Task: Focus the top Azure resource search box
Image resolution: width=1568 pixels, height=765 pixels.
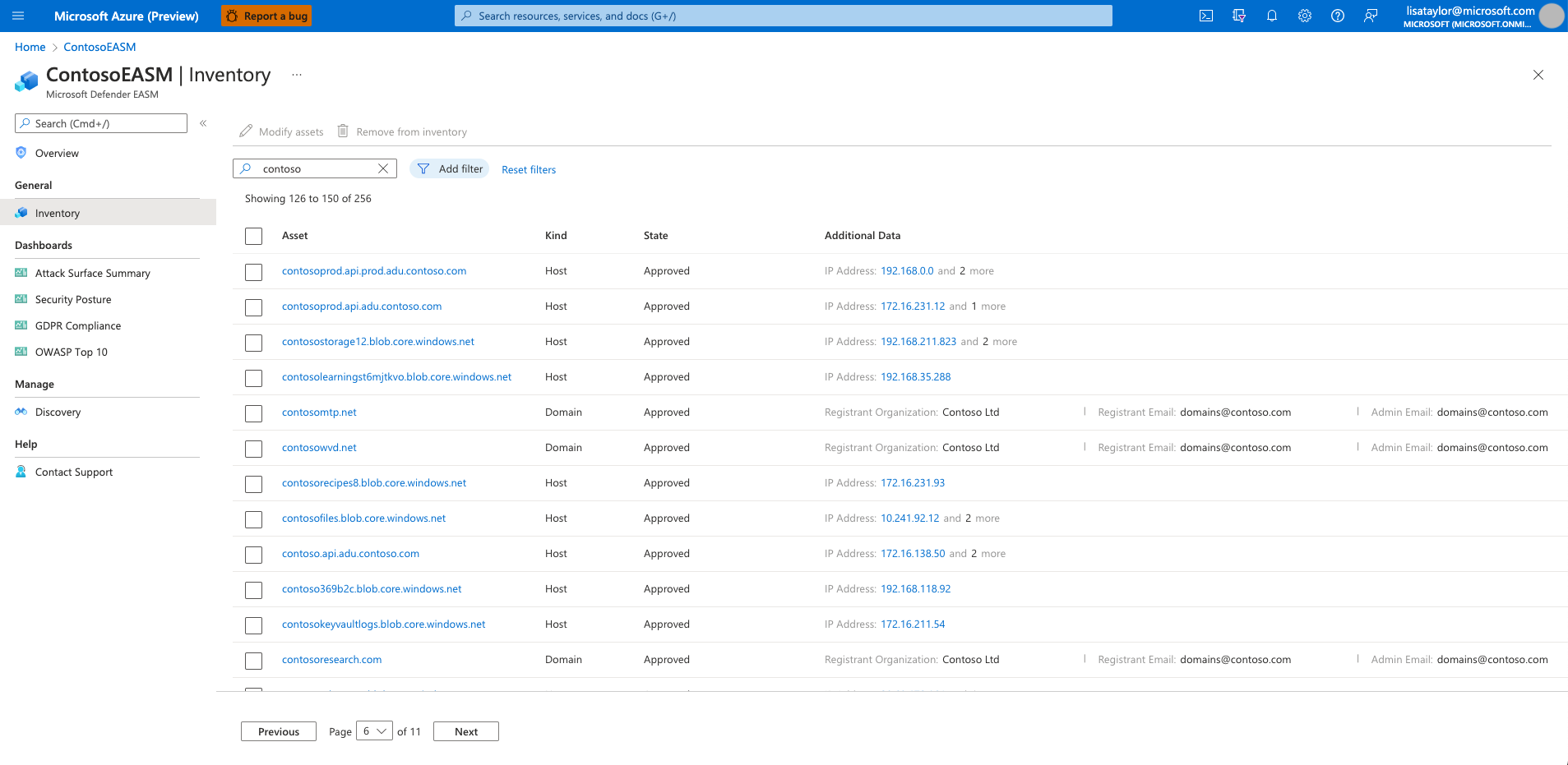Action: (783, 16)
